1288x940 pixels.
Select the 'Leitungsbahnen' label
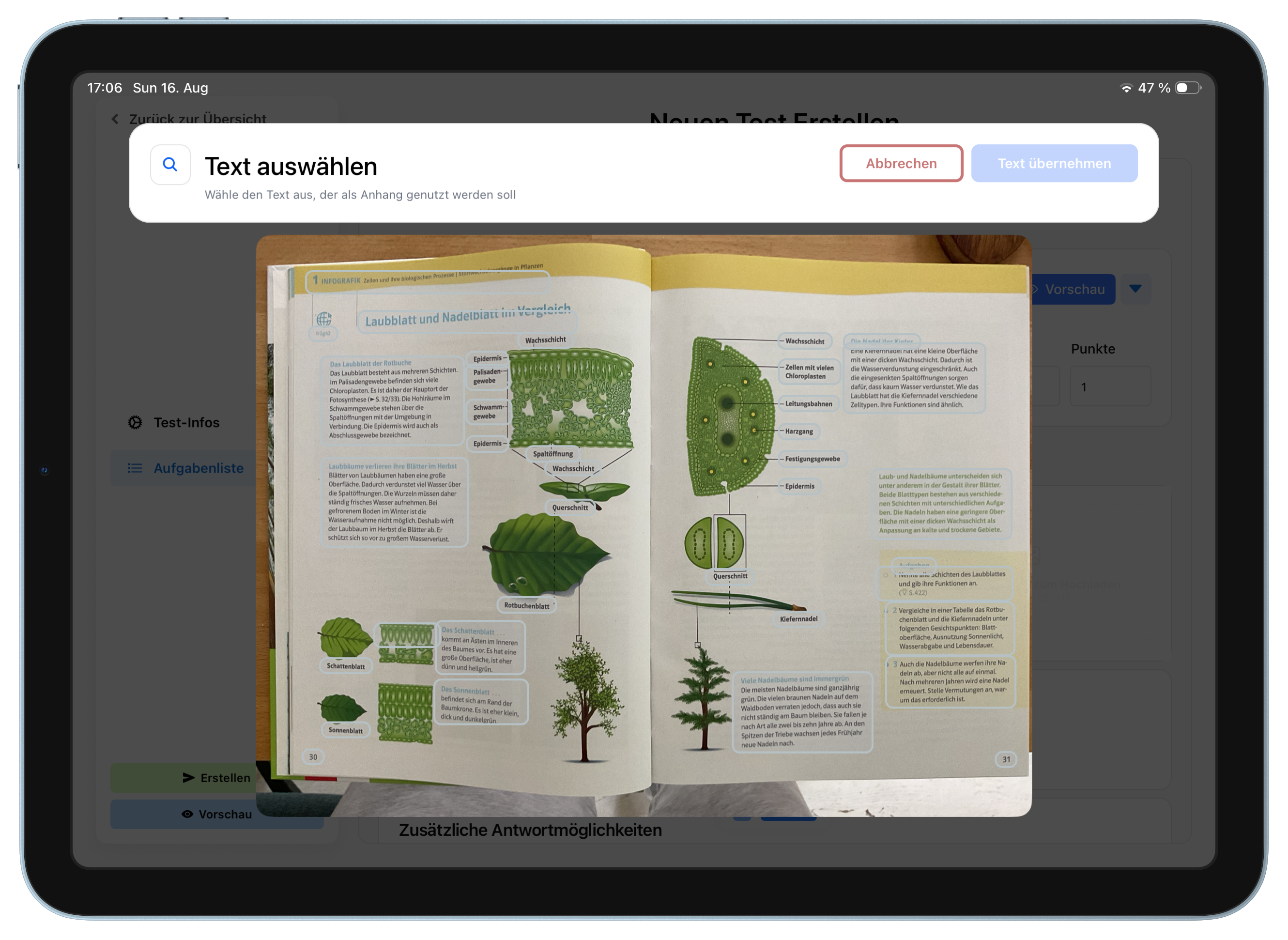point(808,404)
